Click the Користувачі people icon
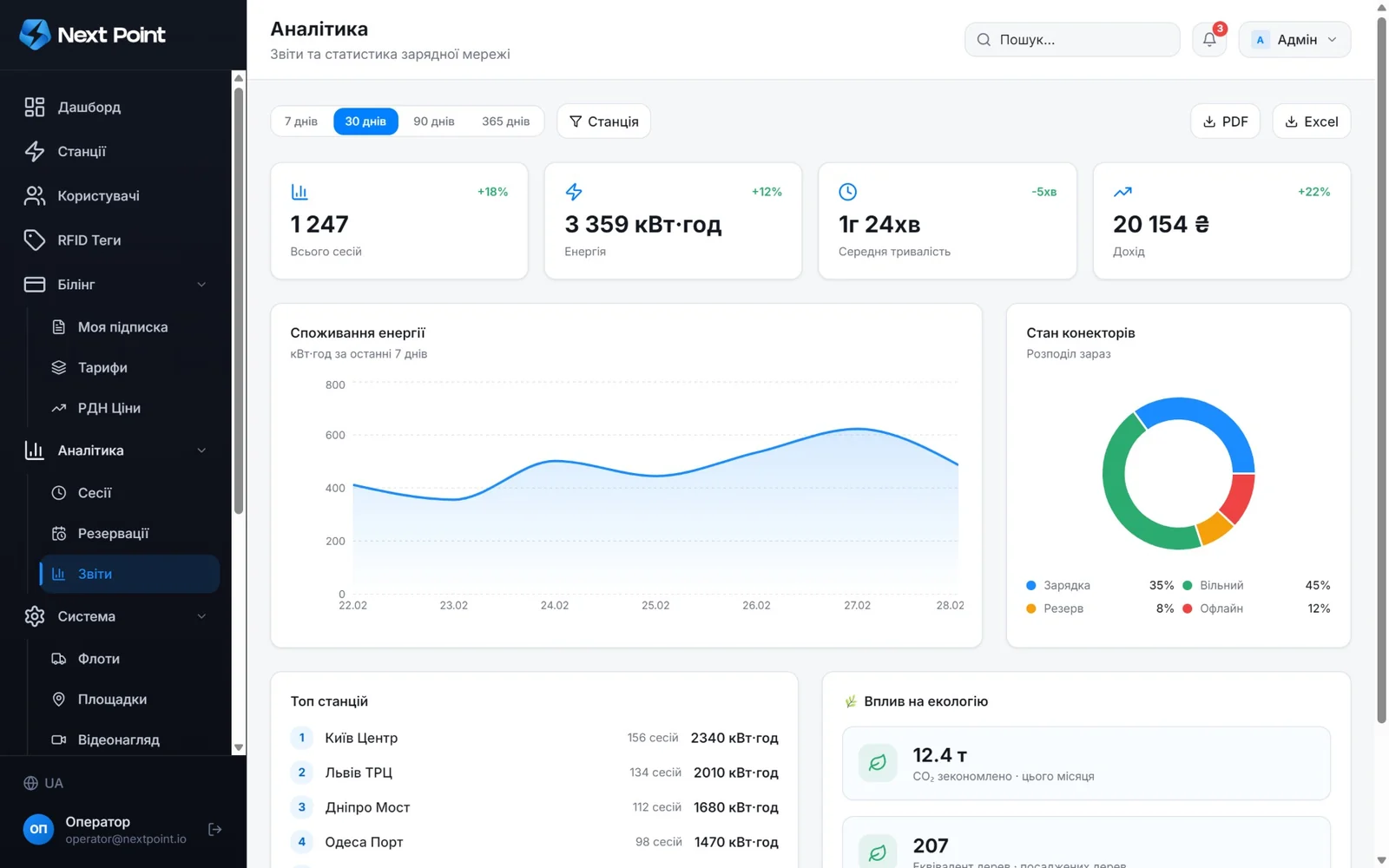Screen dimensions: 1389x868 (35, 195)
